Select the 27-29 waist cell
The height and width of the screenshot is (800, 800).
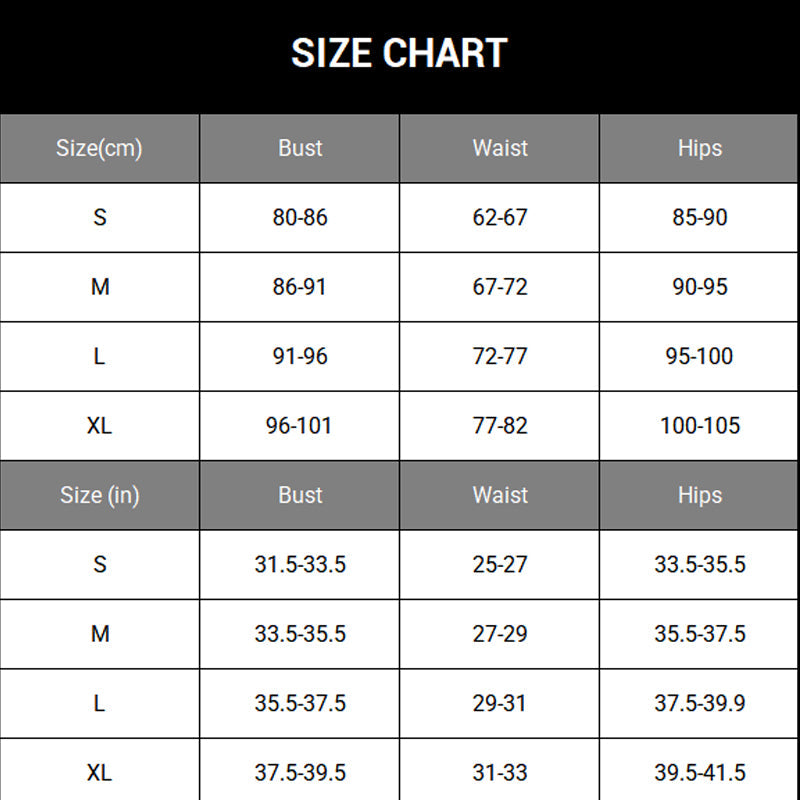499,634
